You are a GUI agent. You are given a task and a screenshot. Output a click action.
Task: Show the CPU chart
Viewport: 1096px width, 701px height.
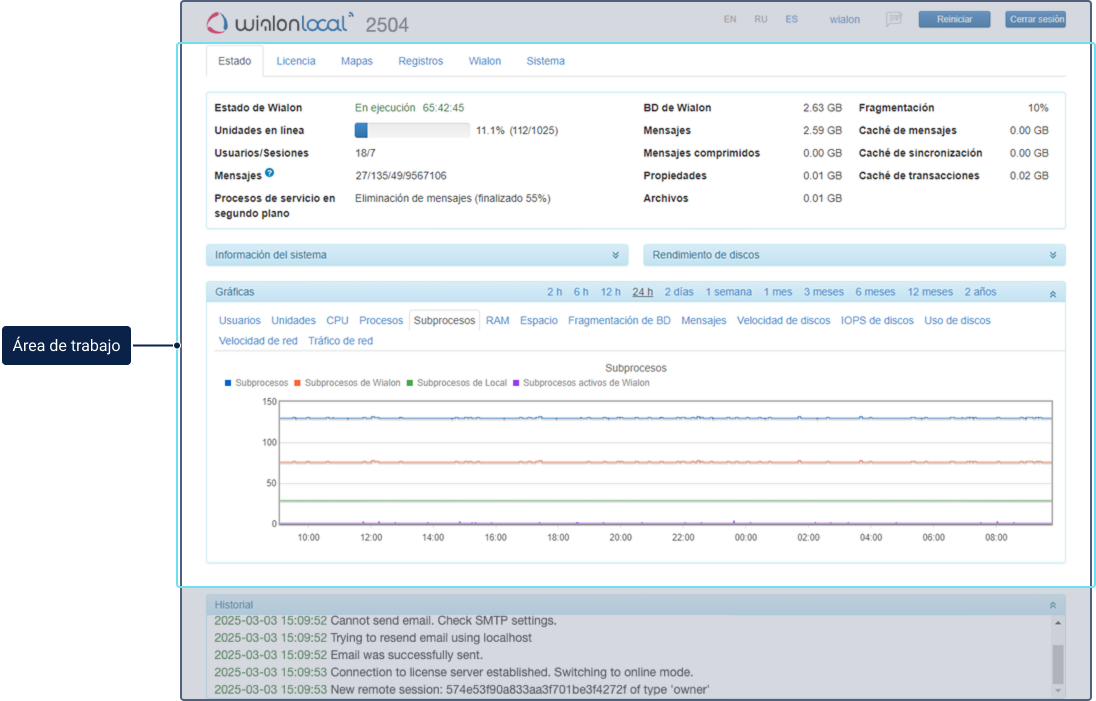(x=337, y=321)
